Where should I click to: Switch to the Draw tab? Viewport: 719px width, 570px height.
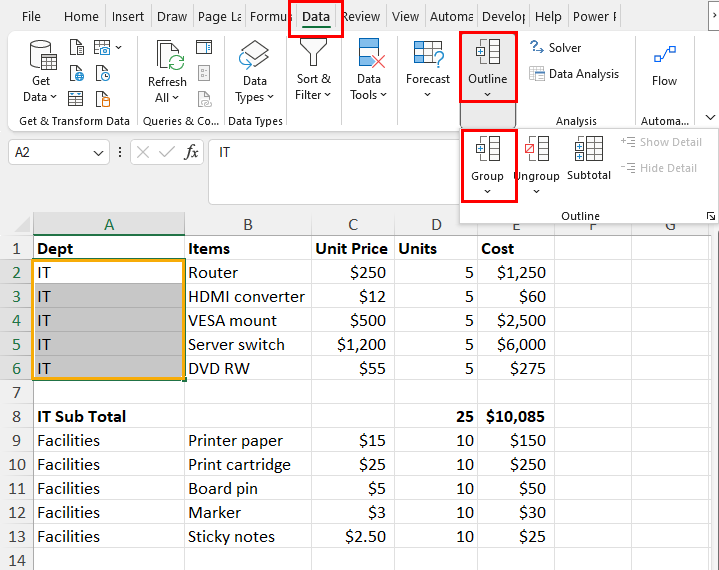click(172, 17)
